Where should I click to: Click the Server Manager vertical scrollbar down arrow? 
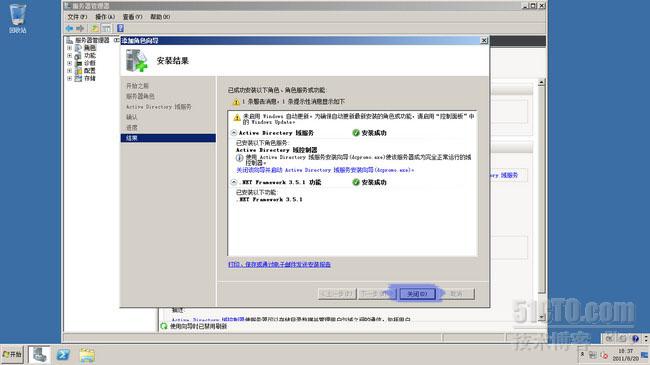coord(541,318)
